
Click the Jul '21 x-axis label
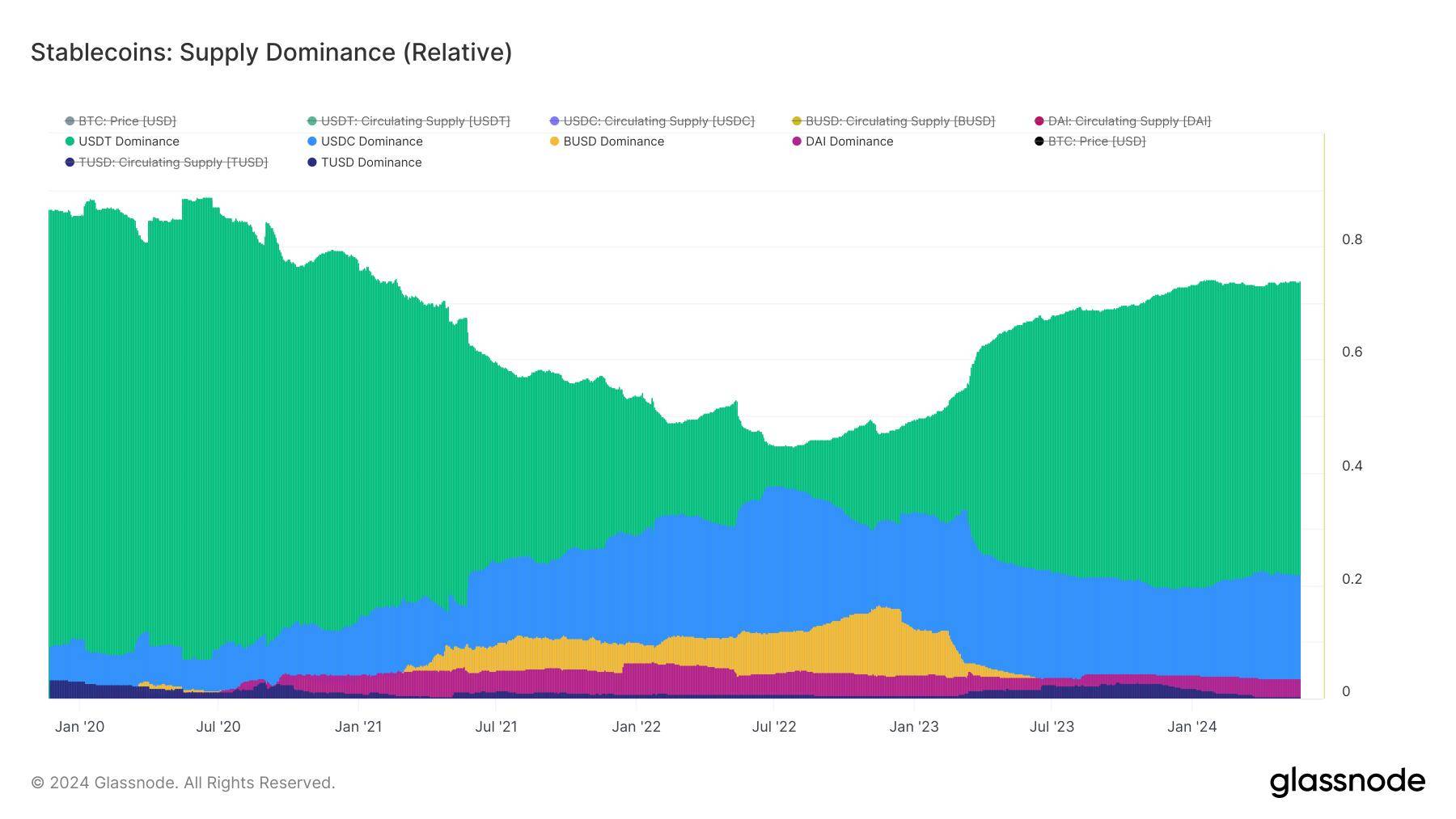(497, 727)
